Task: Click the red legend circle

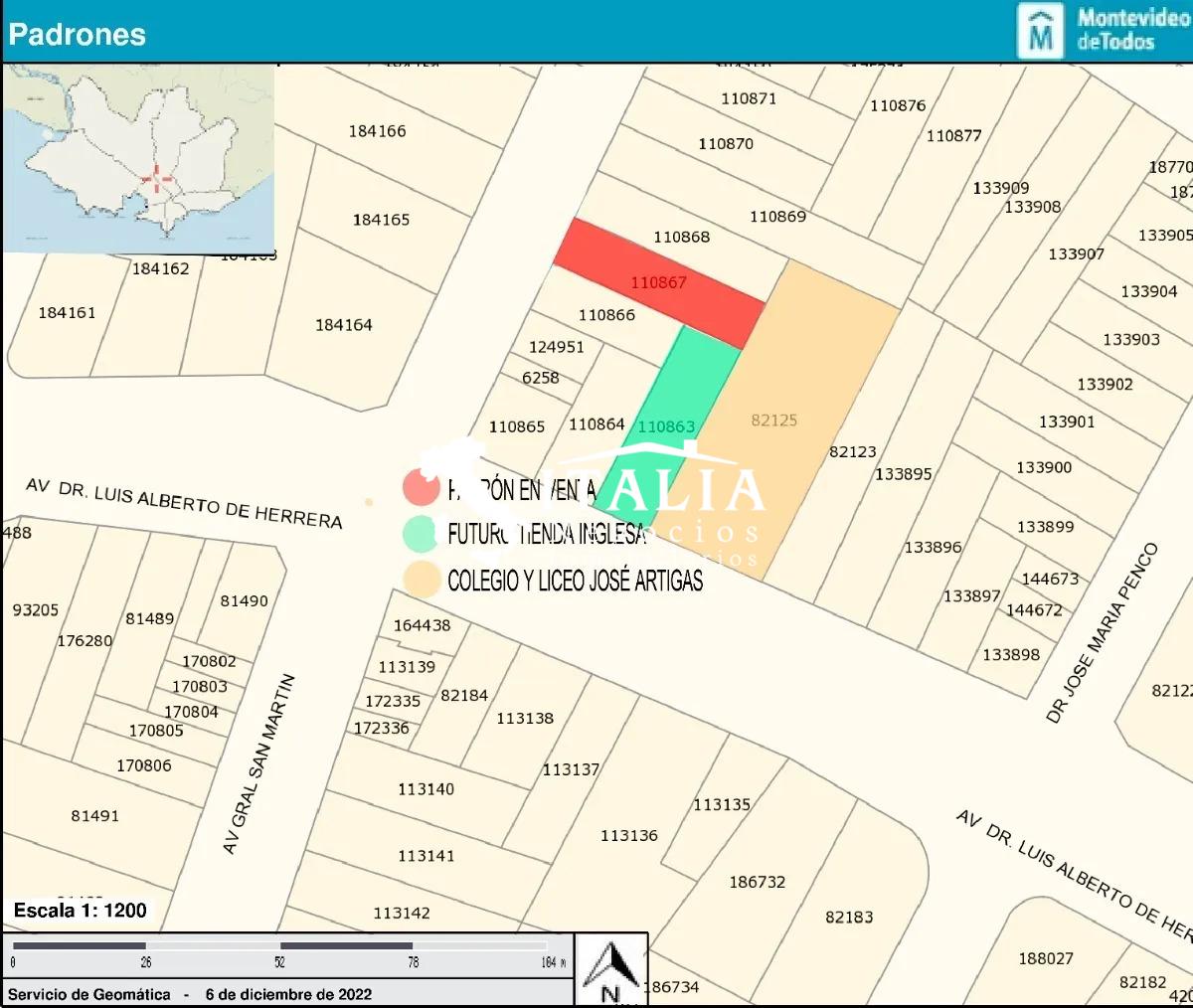Action: pyautogui.click(x=421, y=487)
